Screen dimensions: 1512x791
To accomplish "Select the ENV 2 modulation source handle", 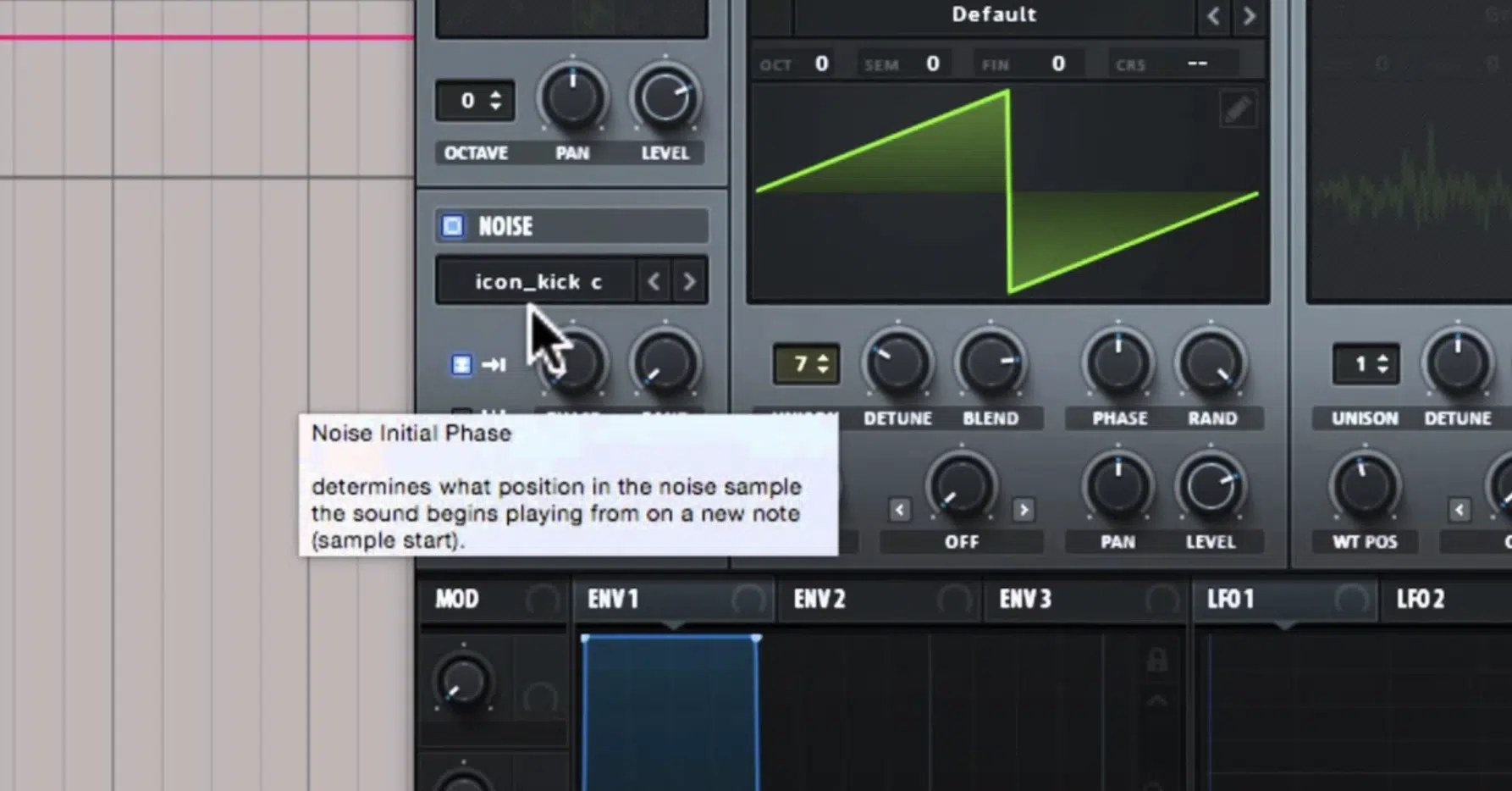I will pos(954,600).
